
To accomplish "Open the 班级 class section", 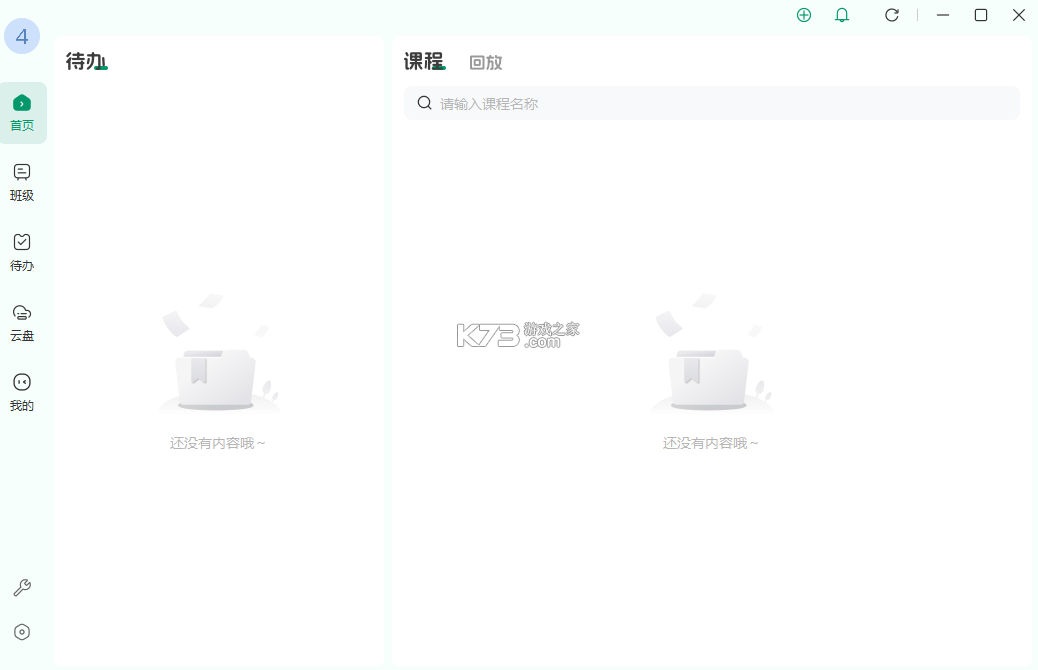I will (x=22, y=183).
